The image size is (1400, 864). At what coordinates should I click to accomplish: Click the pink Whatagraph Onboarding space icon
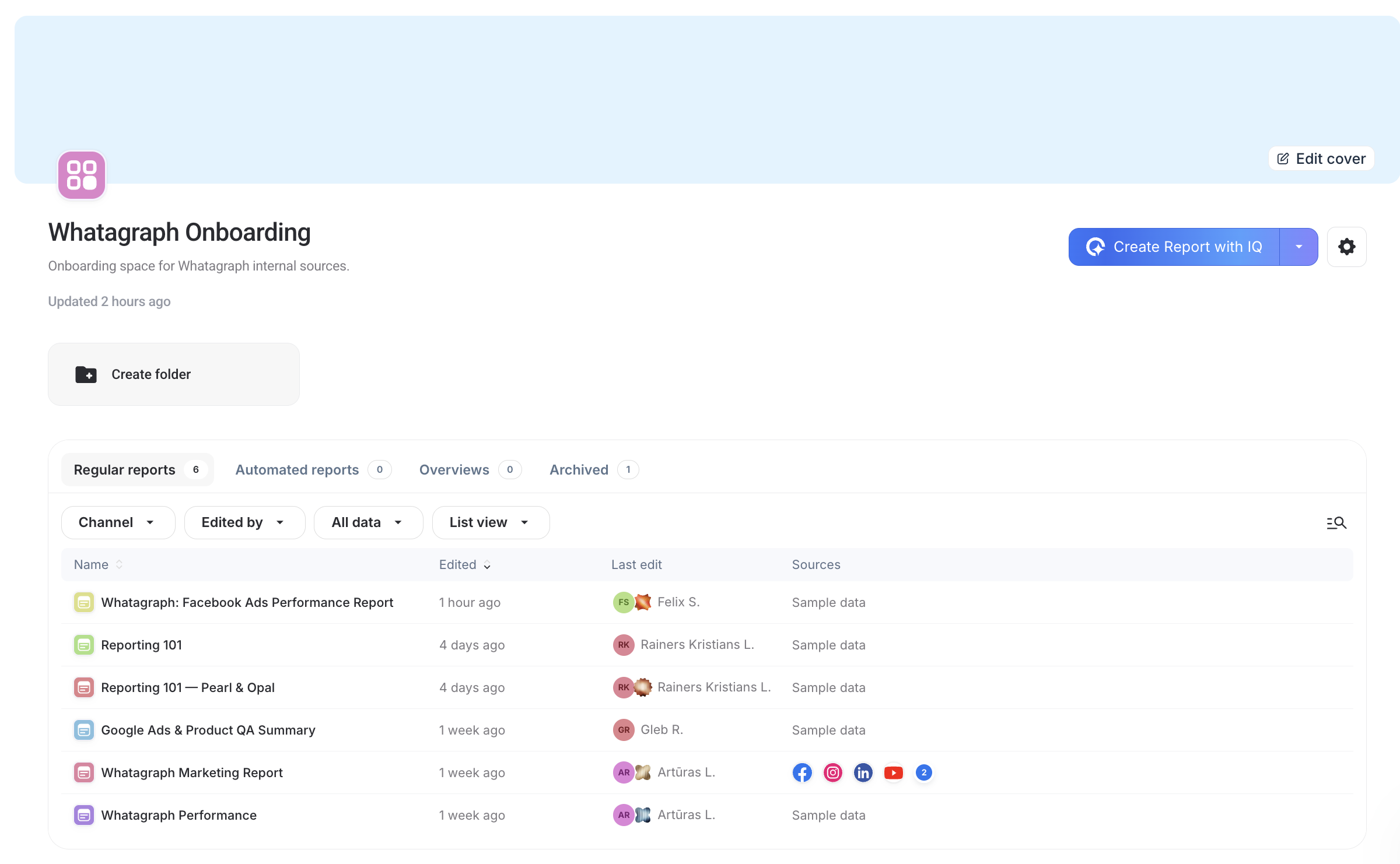tap(82, 175)
